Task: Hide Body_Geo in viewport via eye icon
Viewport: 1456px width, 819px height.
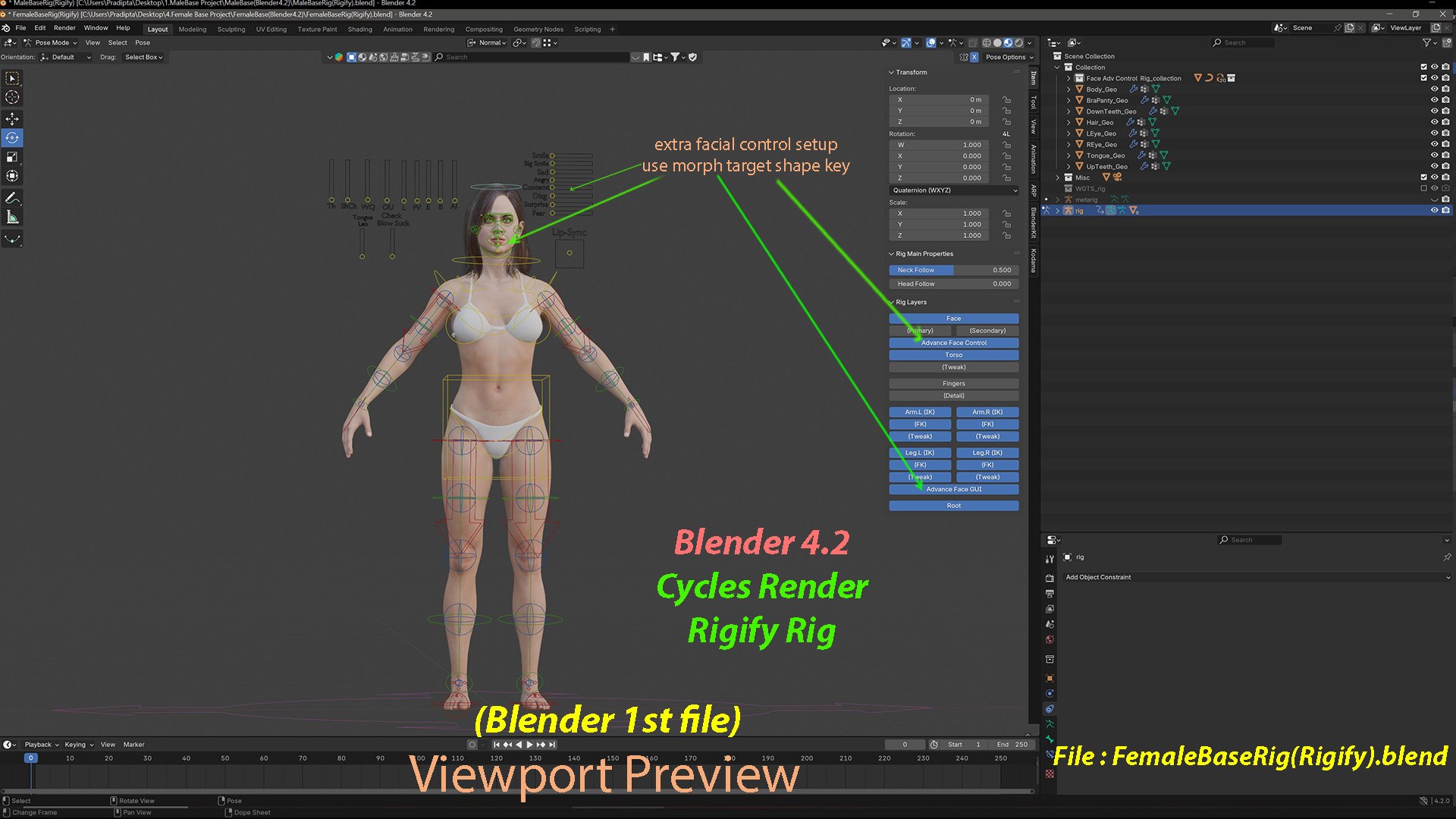Action: tap(1434, 89)
